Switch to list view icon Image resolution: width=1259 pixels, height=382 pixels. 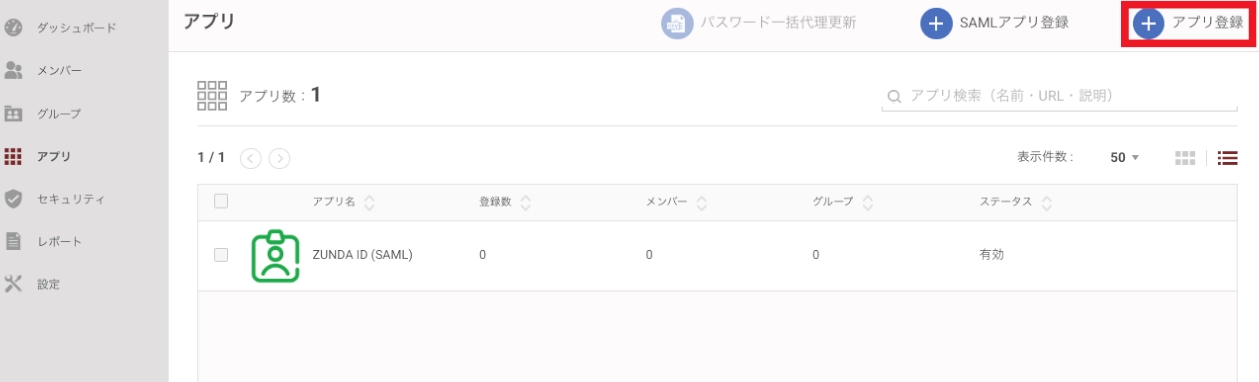[1228, 158]
